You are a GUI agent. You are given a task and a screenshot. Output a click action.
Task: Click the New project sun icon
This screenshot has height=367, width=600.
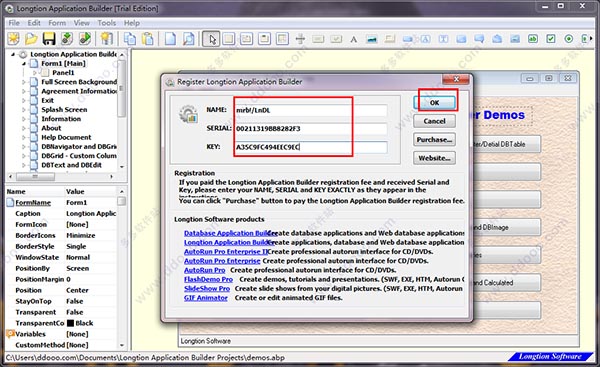tap(13, 39)
